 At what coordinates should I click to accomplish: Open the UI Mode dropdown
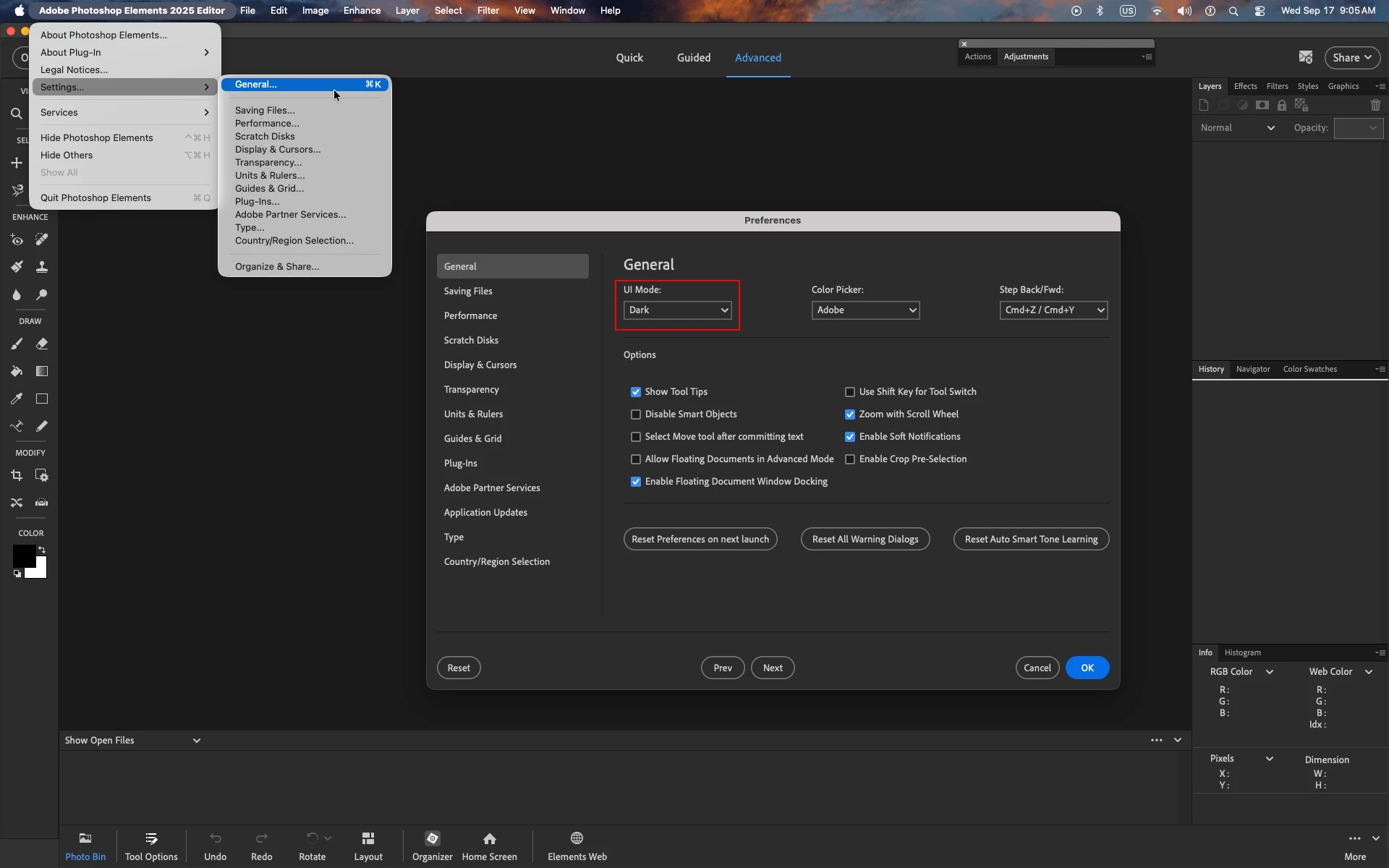coord(678,310)
